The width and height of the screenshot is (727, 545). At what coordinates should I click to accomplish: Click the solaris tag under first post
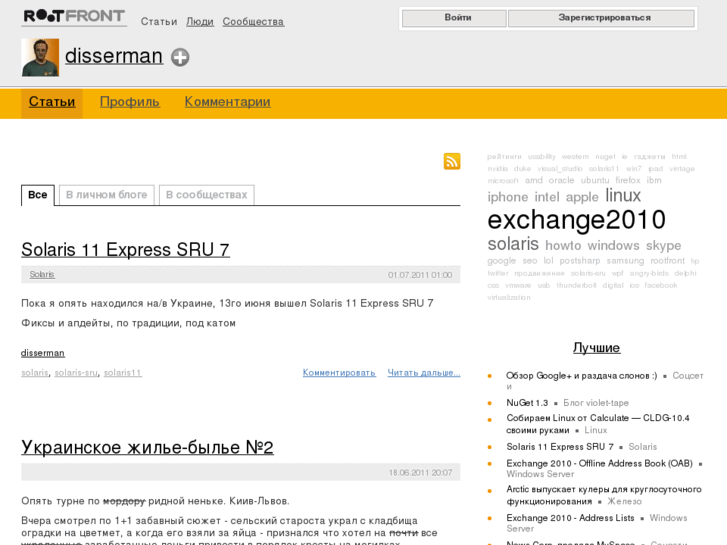point(35,372)
